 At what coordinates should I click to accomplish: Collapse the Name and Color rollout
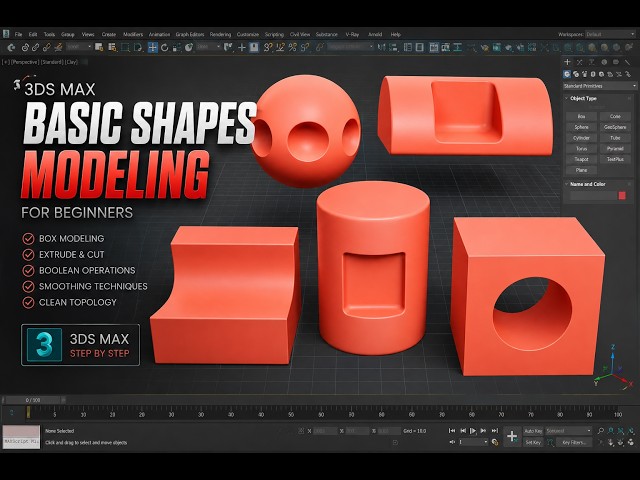click(x=587, y=184)
